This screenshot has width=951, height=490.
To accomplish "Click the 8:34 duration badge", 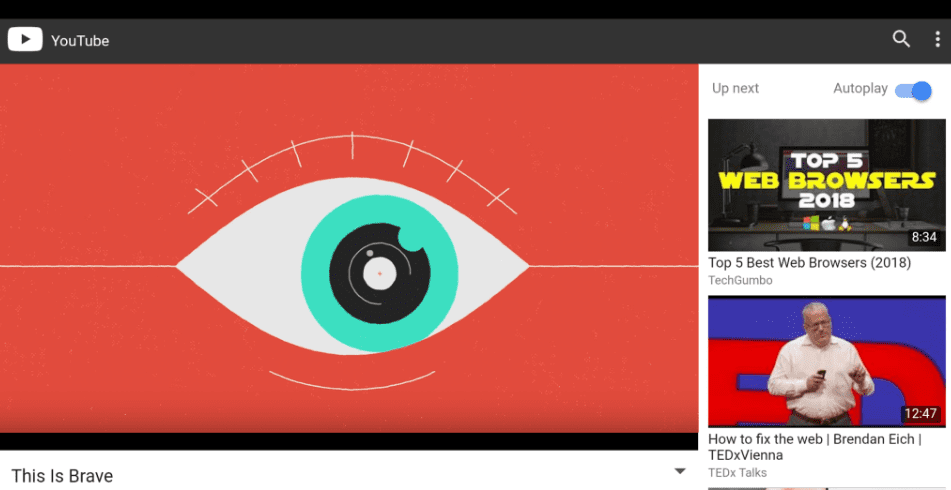I will point(924,237).
